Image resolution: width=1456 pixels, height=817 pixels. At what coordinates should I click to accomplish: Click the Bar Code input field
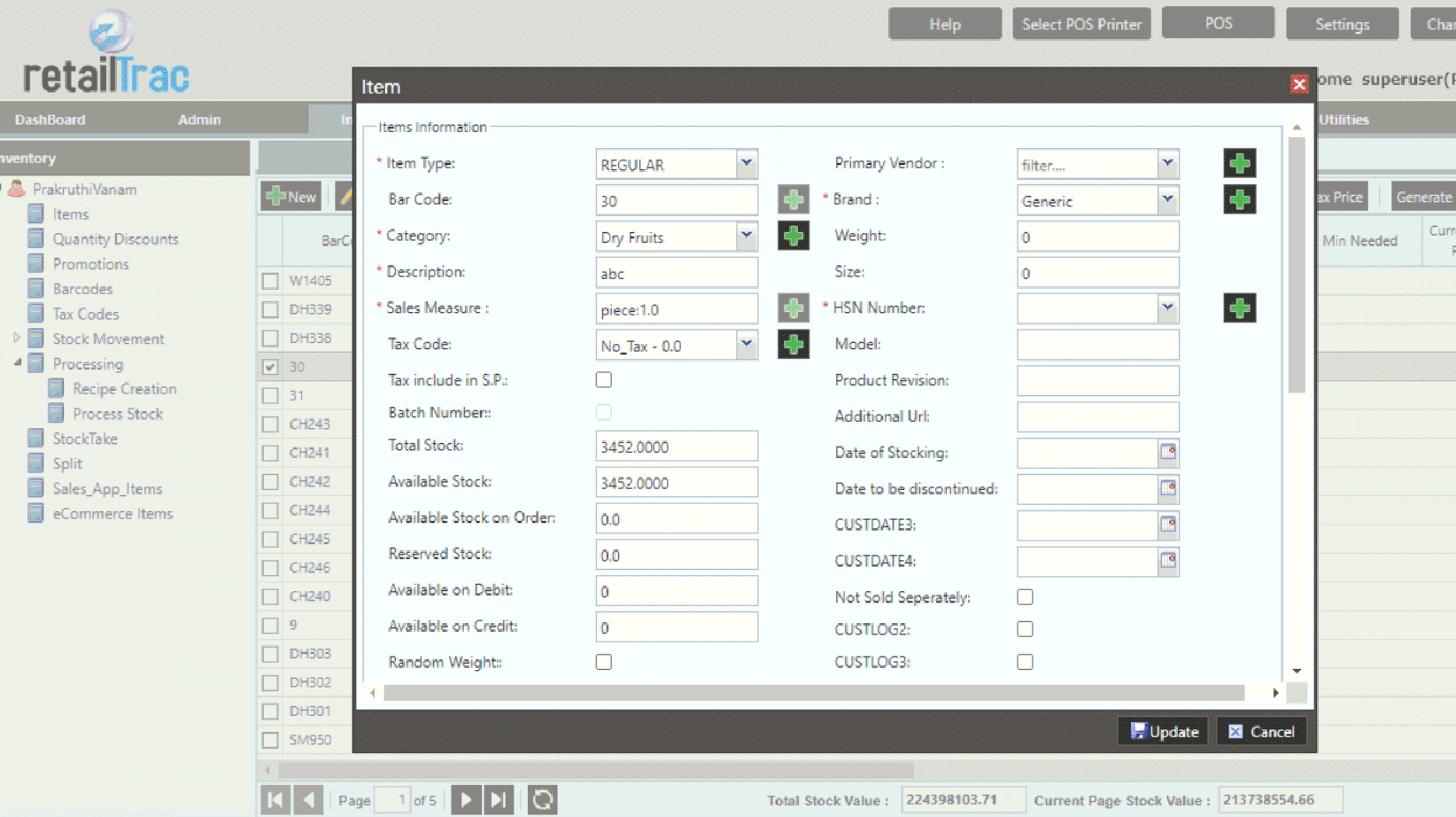pos(677,200)
